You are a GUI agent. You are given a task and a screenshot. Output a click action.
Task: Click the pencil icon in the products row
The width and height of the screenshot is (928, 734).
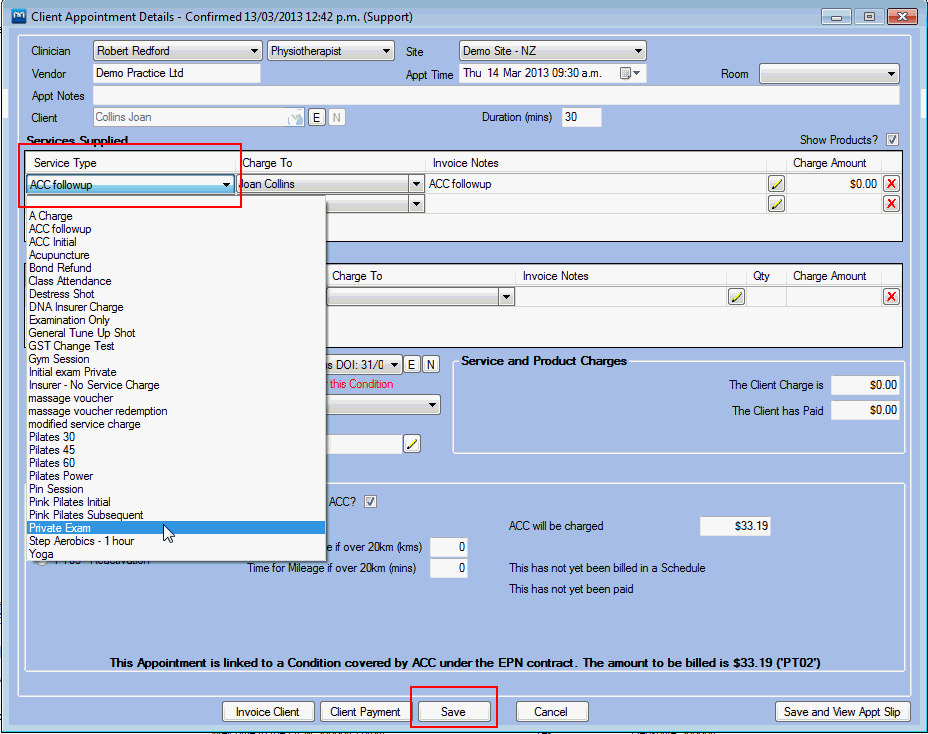[736, 297]
